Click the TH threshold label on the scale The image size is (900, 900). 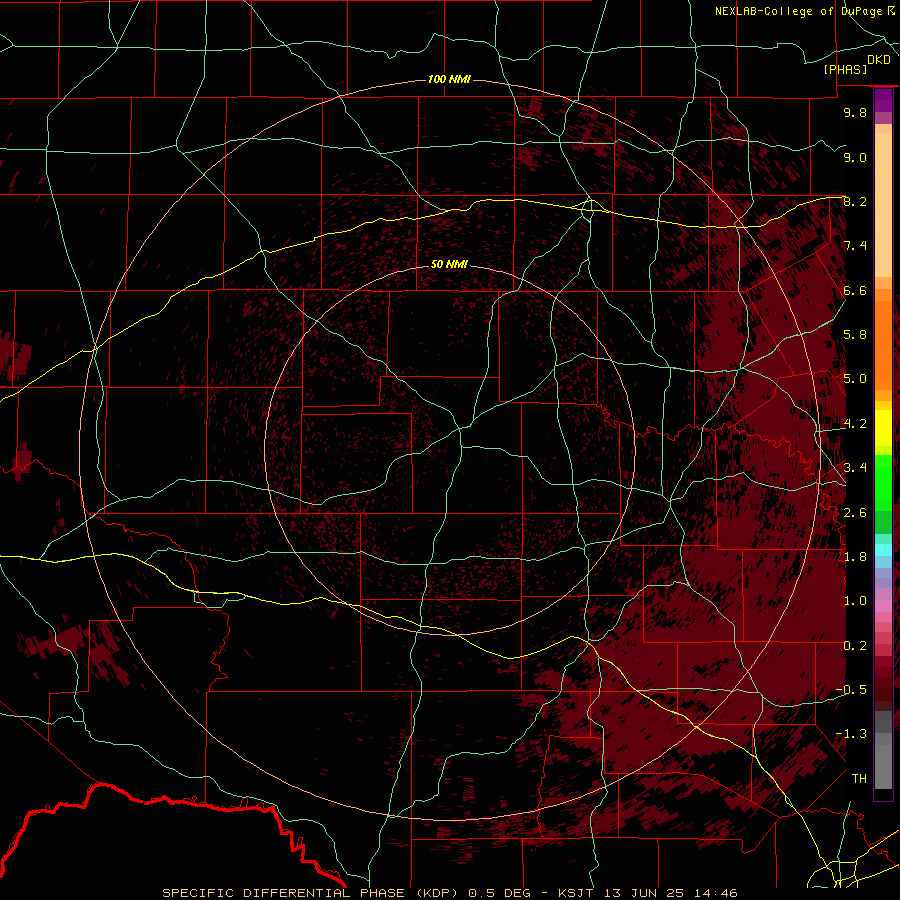click(x=859, y=779)
